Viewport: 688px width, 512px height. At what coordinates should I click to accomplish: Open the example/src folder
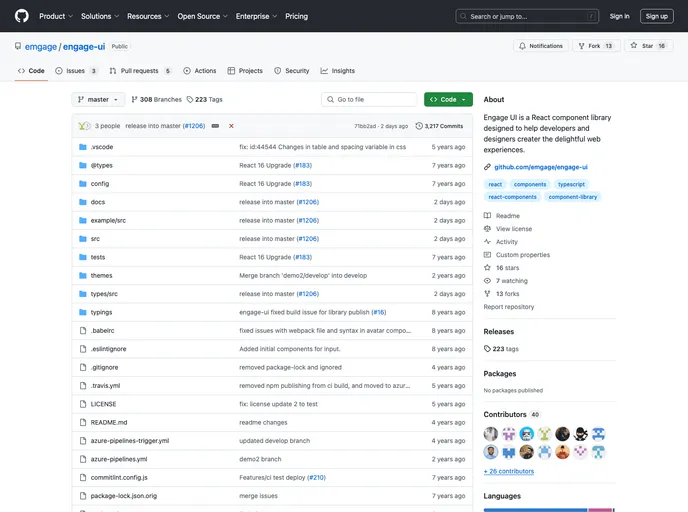coord(108,221)
